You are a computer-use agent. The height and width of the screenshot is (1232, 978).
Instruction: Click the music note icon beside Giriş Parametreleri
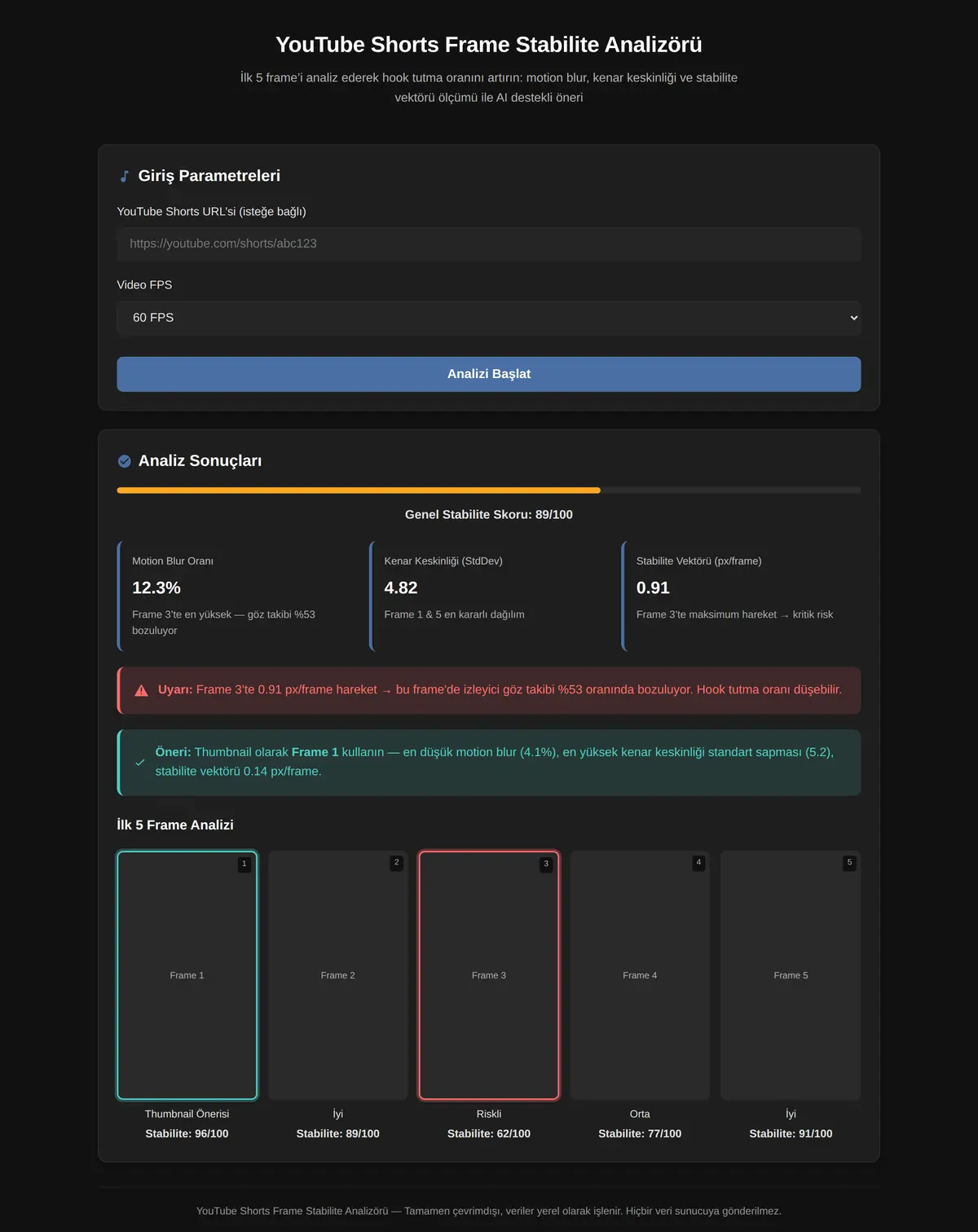pos(125,176)
